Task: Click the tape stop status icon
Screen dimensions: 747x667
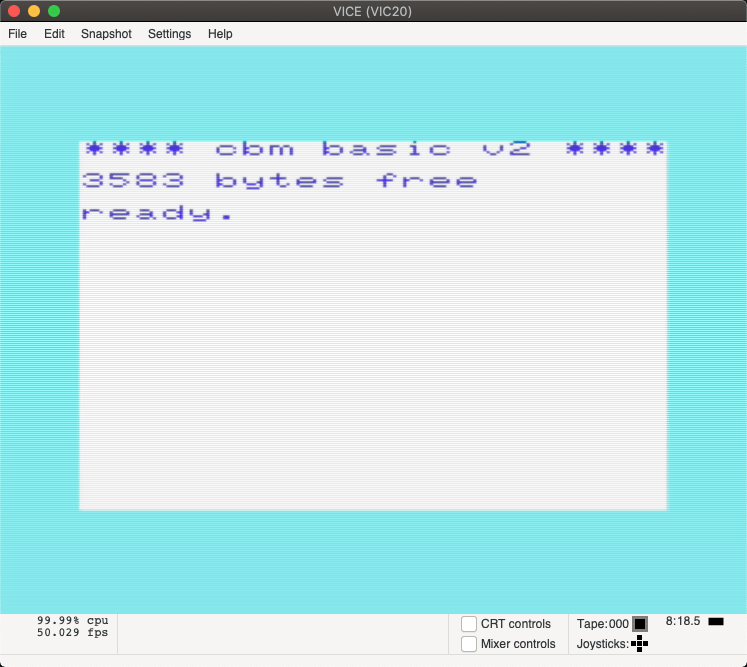Action: click(x=640, y=624)
